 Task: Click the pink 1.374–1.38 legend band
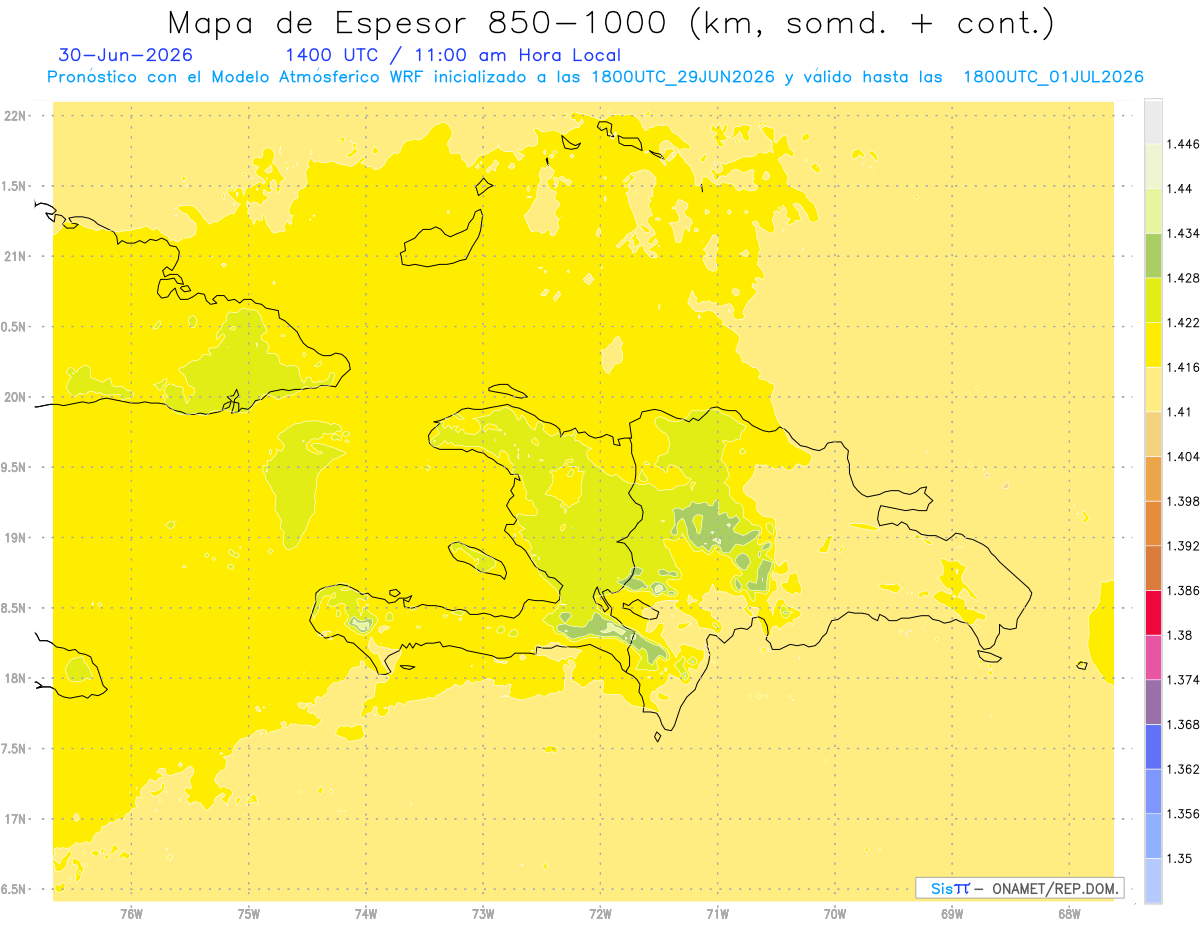(x=1153, y=657)
